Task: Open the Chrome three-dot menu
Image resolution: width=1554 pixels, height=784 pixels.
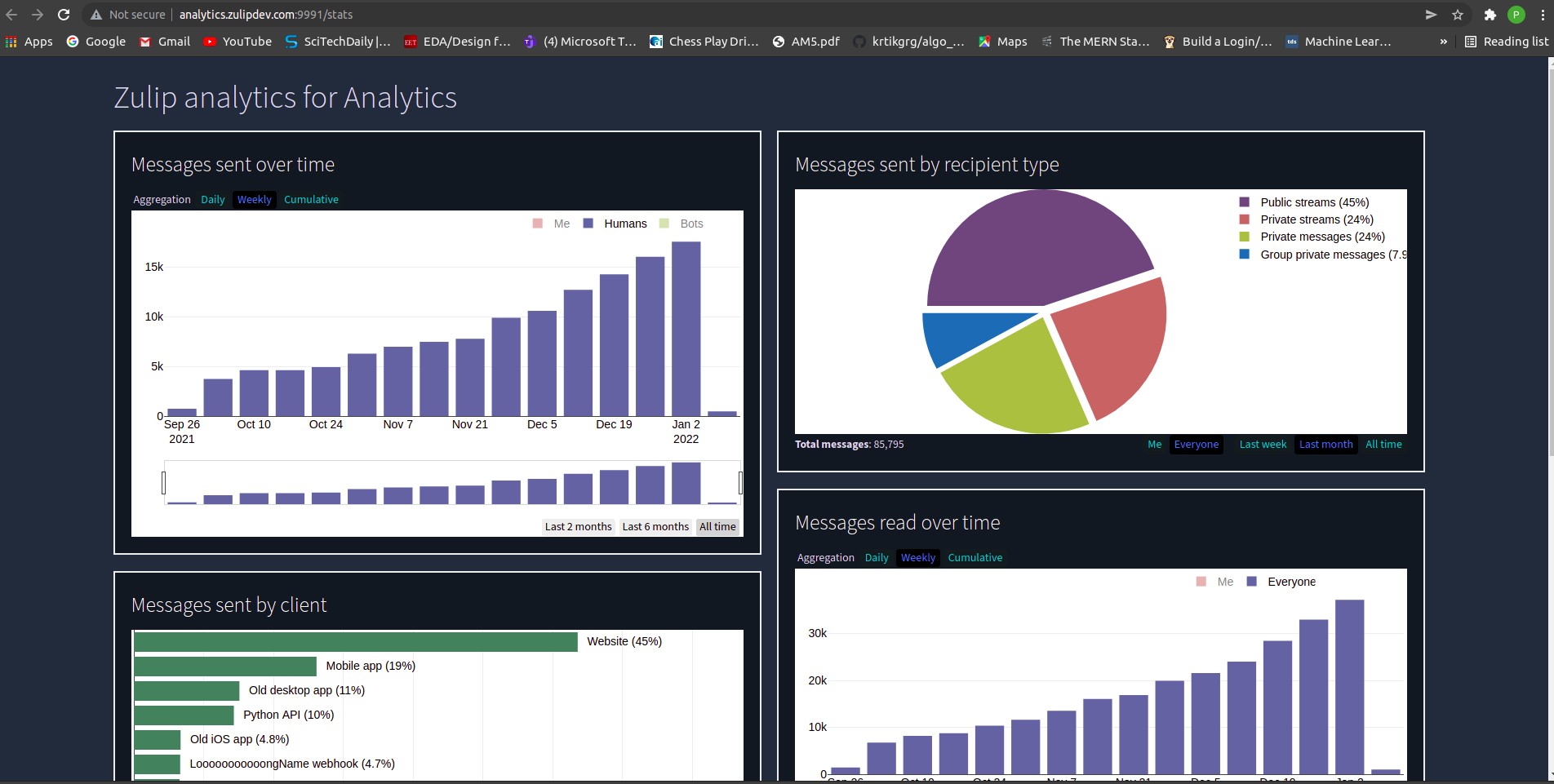Action: point(1542,14)
